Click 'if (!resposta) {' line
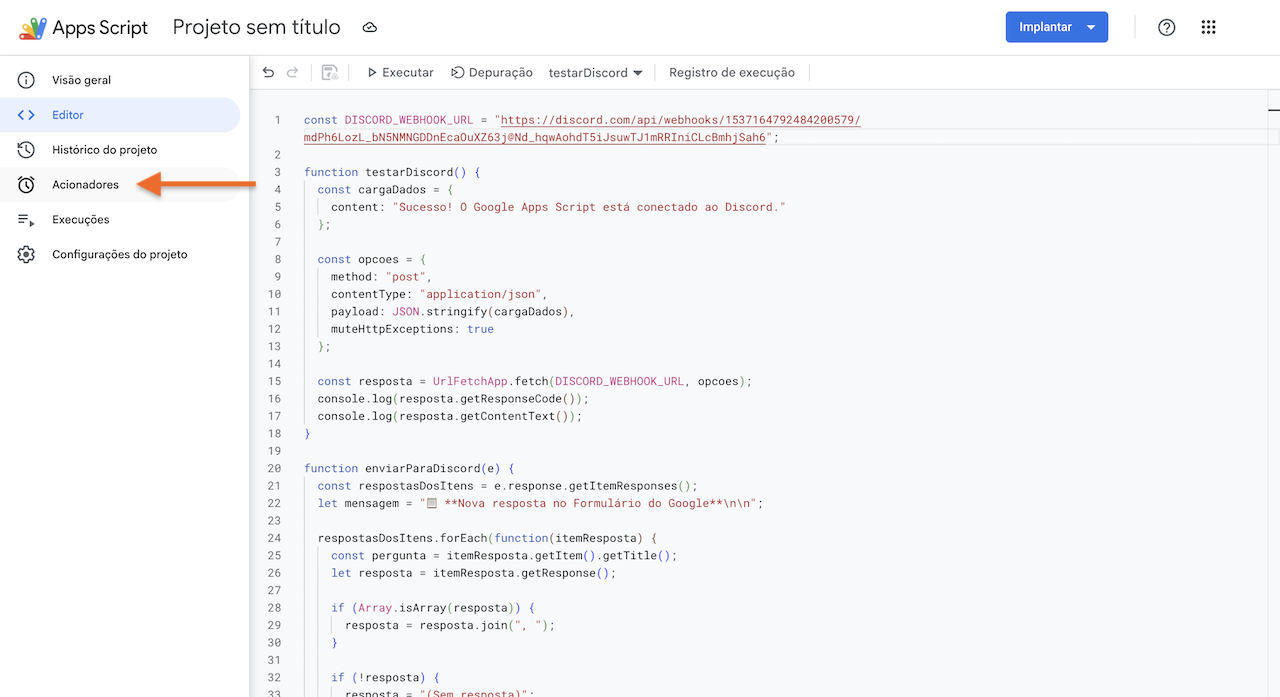This screenshot has width=1280, height=697. click(x=385, y=677)
